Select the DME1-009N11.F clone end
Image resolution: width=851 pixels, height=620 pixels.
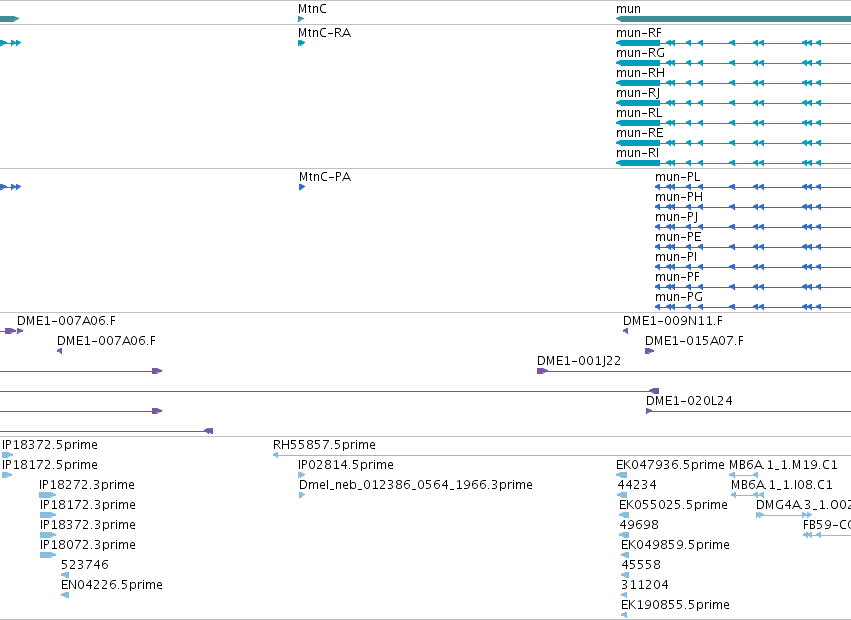pyautogui.click(x=673, y=321)
